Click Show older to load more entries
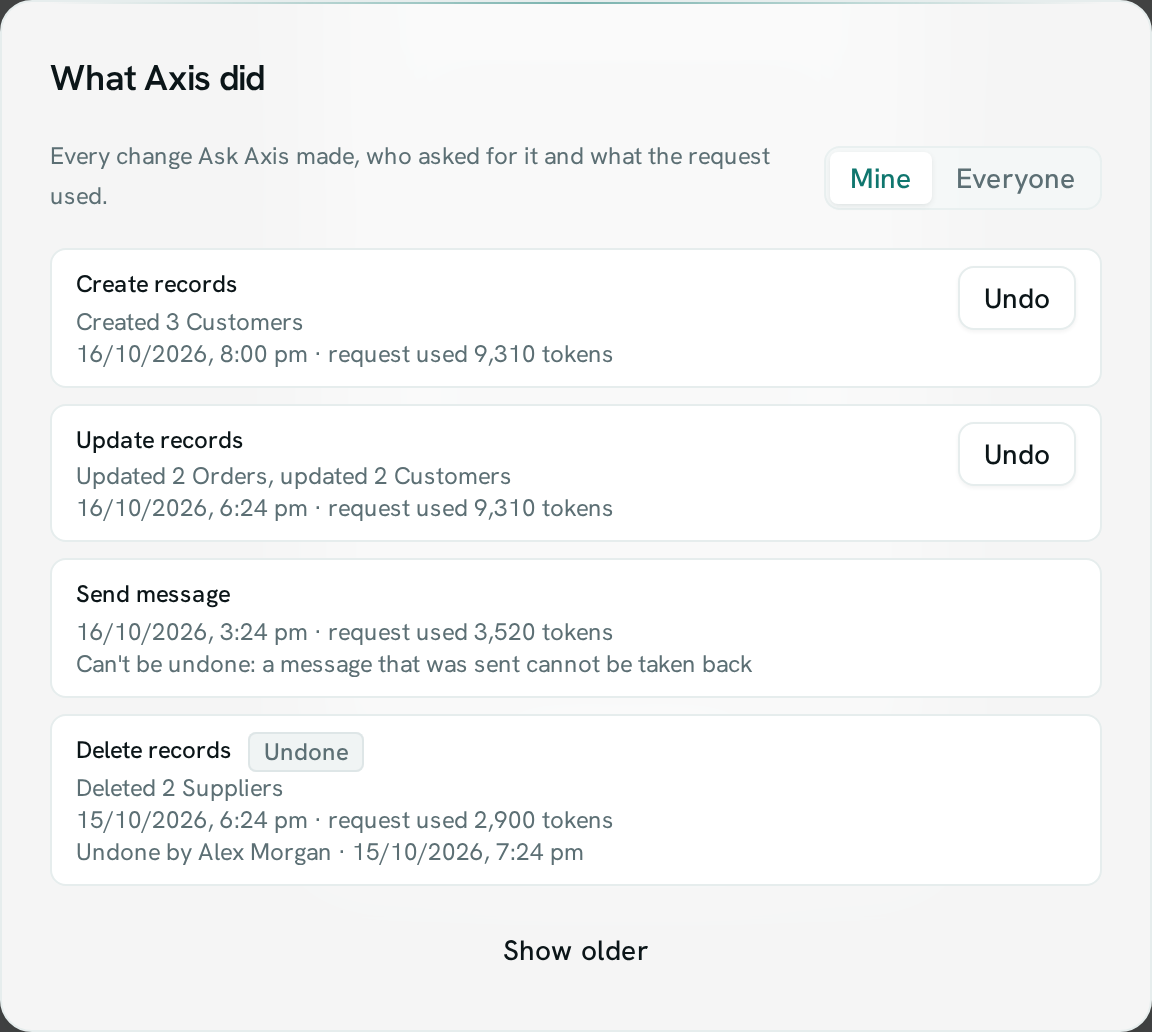Viewport: 1152px width, 1032px height. click(575, 950)
